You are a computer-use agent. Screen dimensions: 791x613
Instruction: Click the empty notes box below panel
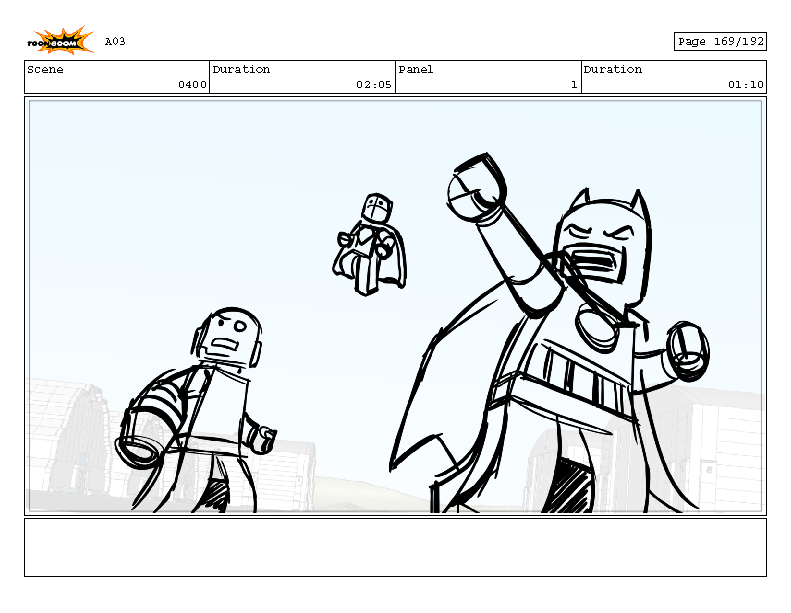396,547
